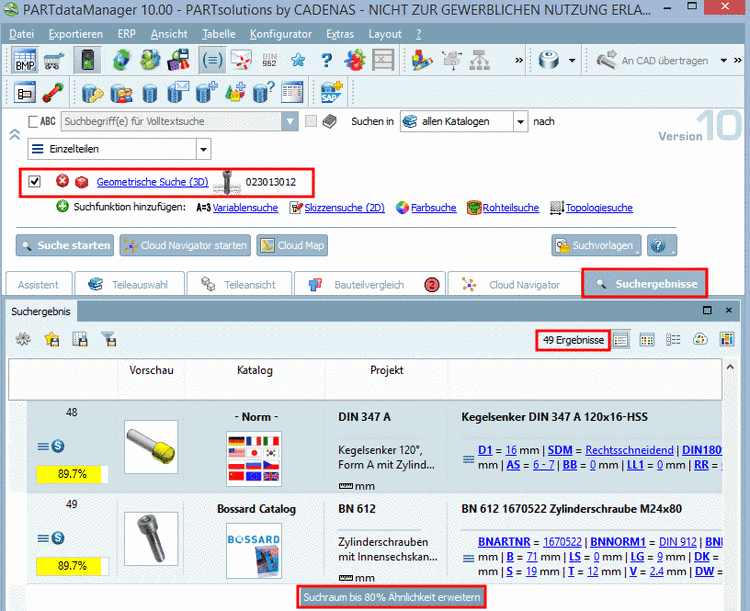Viewport: 750px width, 611px height.
Task: Click the gear settings icon in Suchergebnis
Action: [x=23, y=339]
